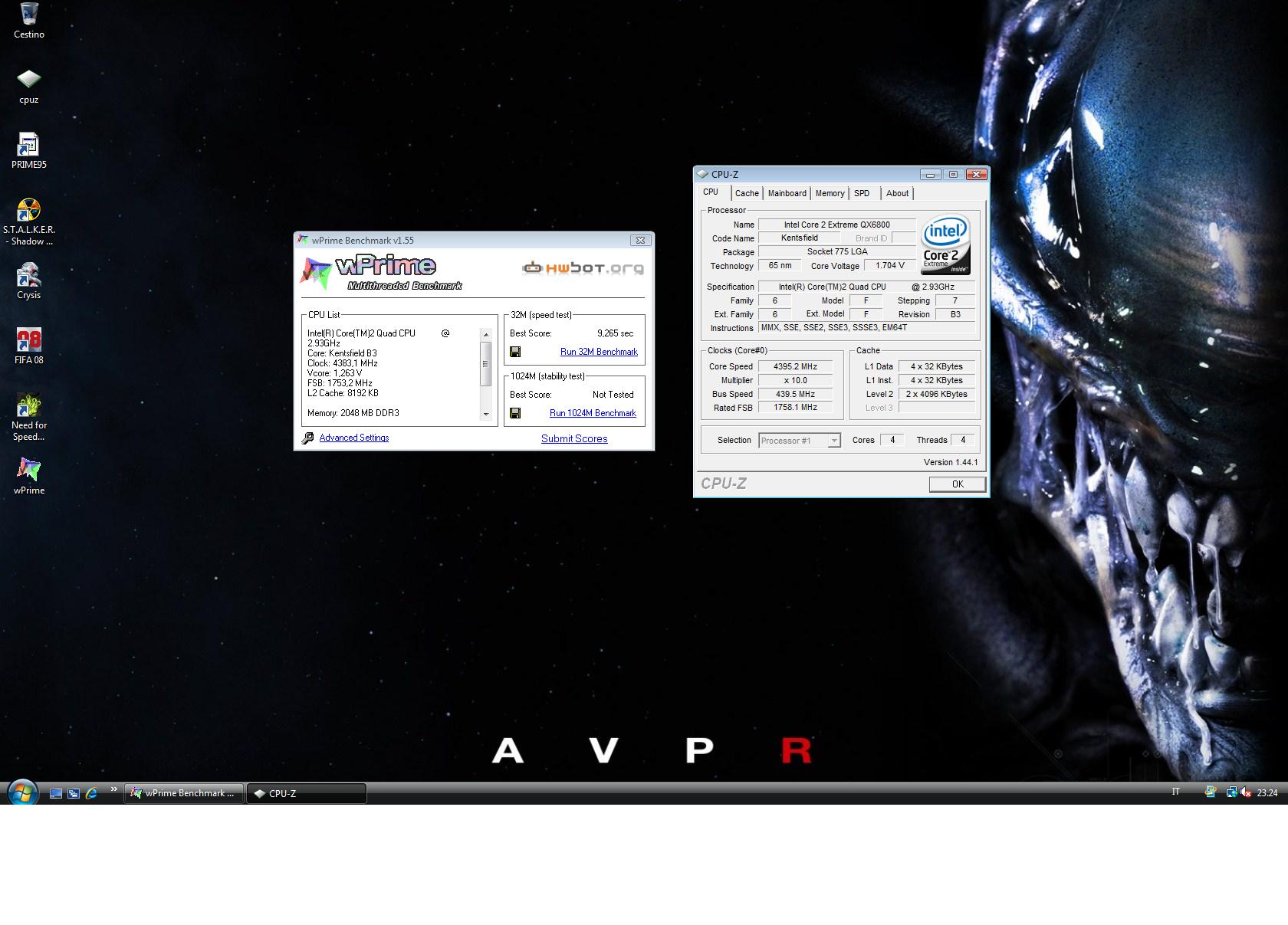1288x925 pixels.
Task: Select the S.T.A.L.K.E.R. desktop shortcut
Action: (29, 222)
